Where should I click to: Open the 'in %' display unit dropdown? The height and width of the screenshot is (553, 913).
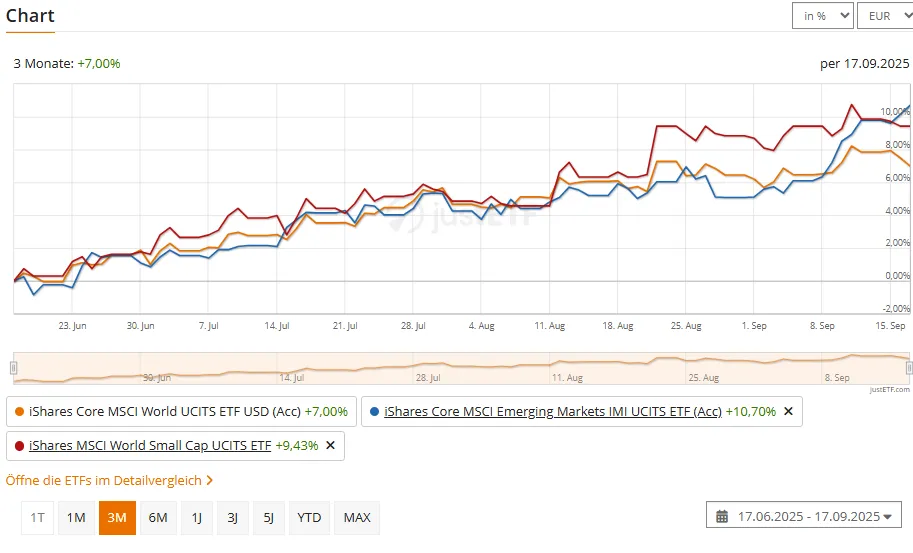click(822, 16)
